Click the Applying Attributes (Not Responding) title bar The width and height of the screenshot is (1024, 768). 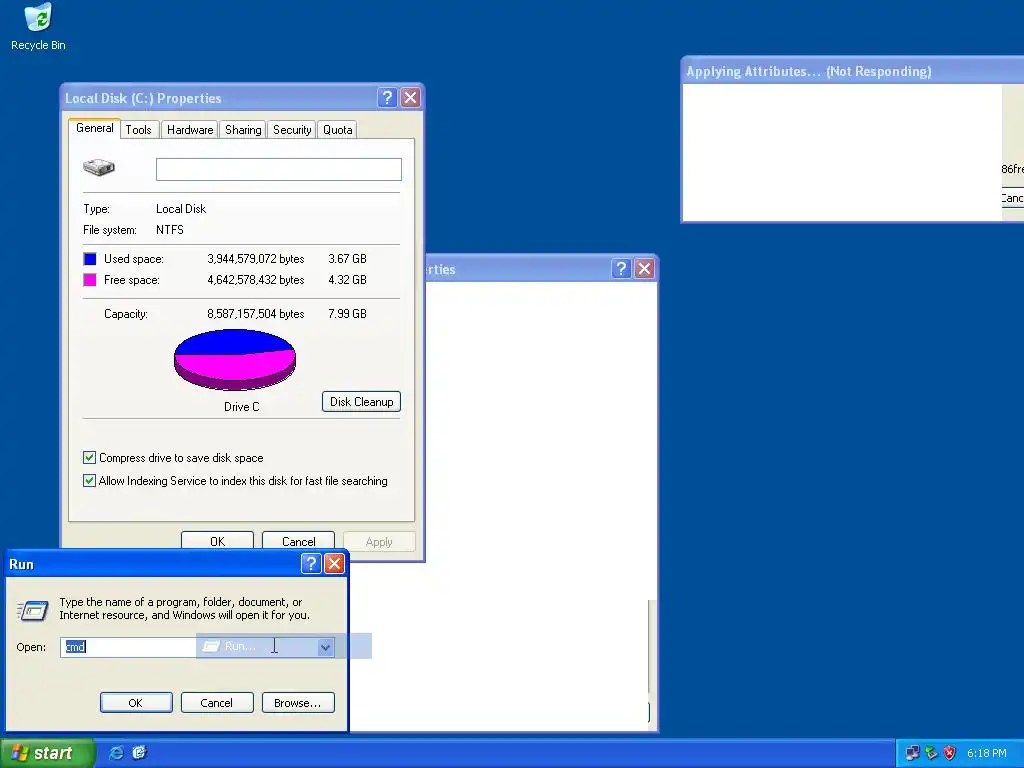pyautogui.click(x=852, y=71)
